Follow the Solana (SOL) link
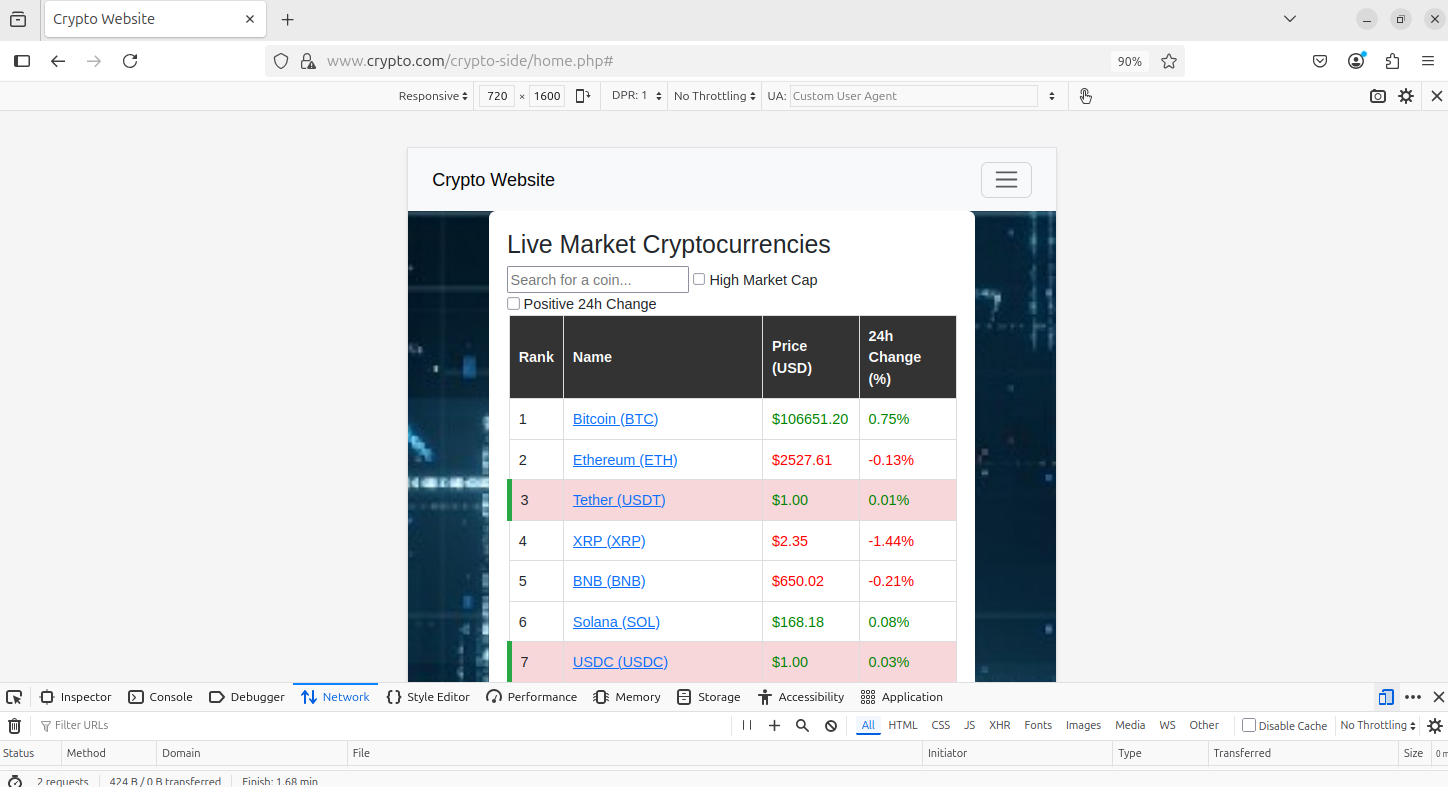The width and height of the screenshot is (1448, 787). tap(616, 622)
